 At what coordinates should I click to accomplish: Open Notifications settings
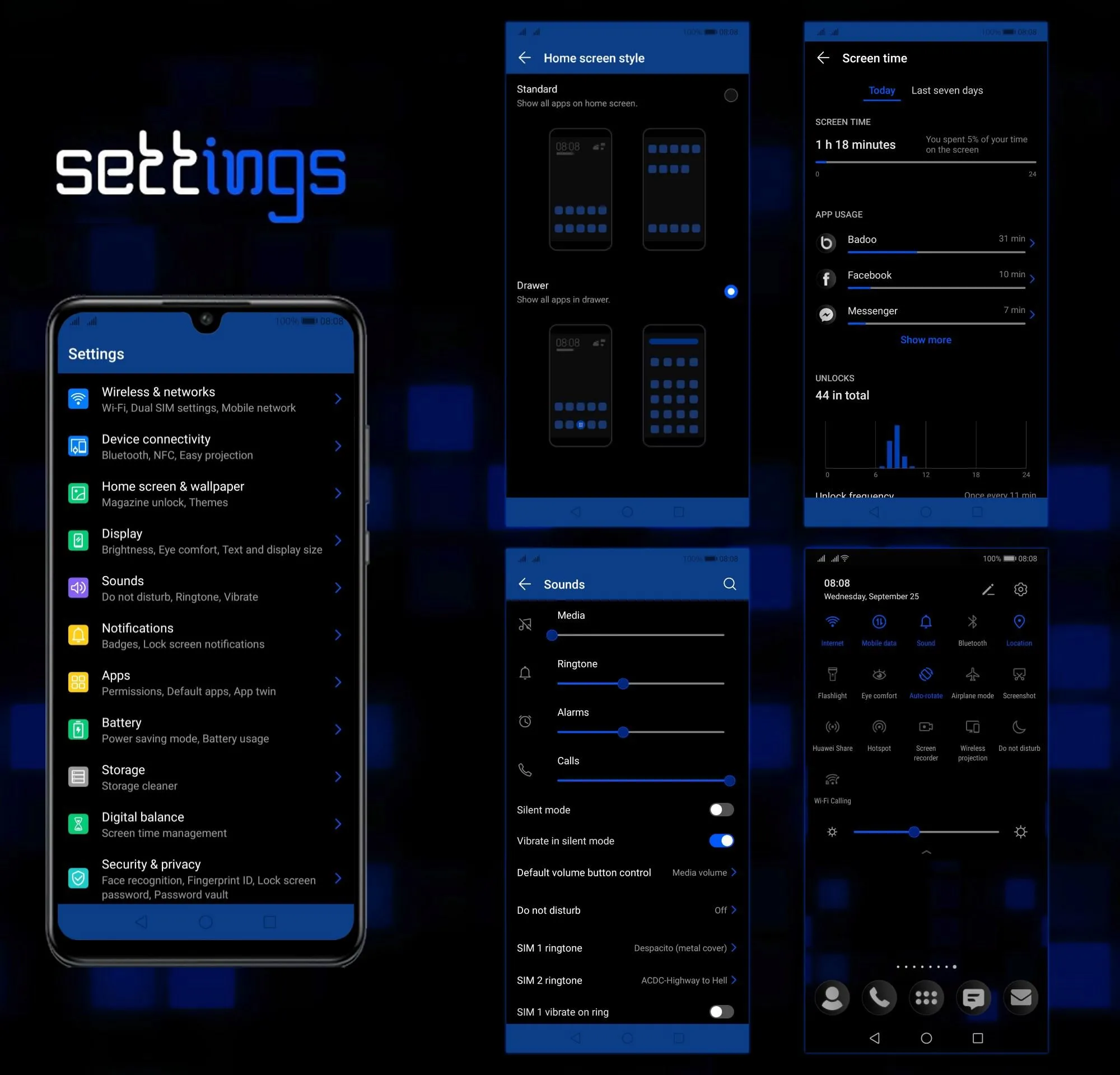[206, 635]
